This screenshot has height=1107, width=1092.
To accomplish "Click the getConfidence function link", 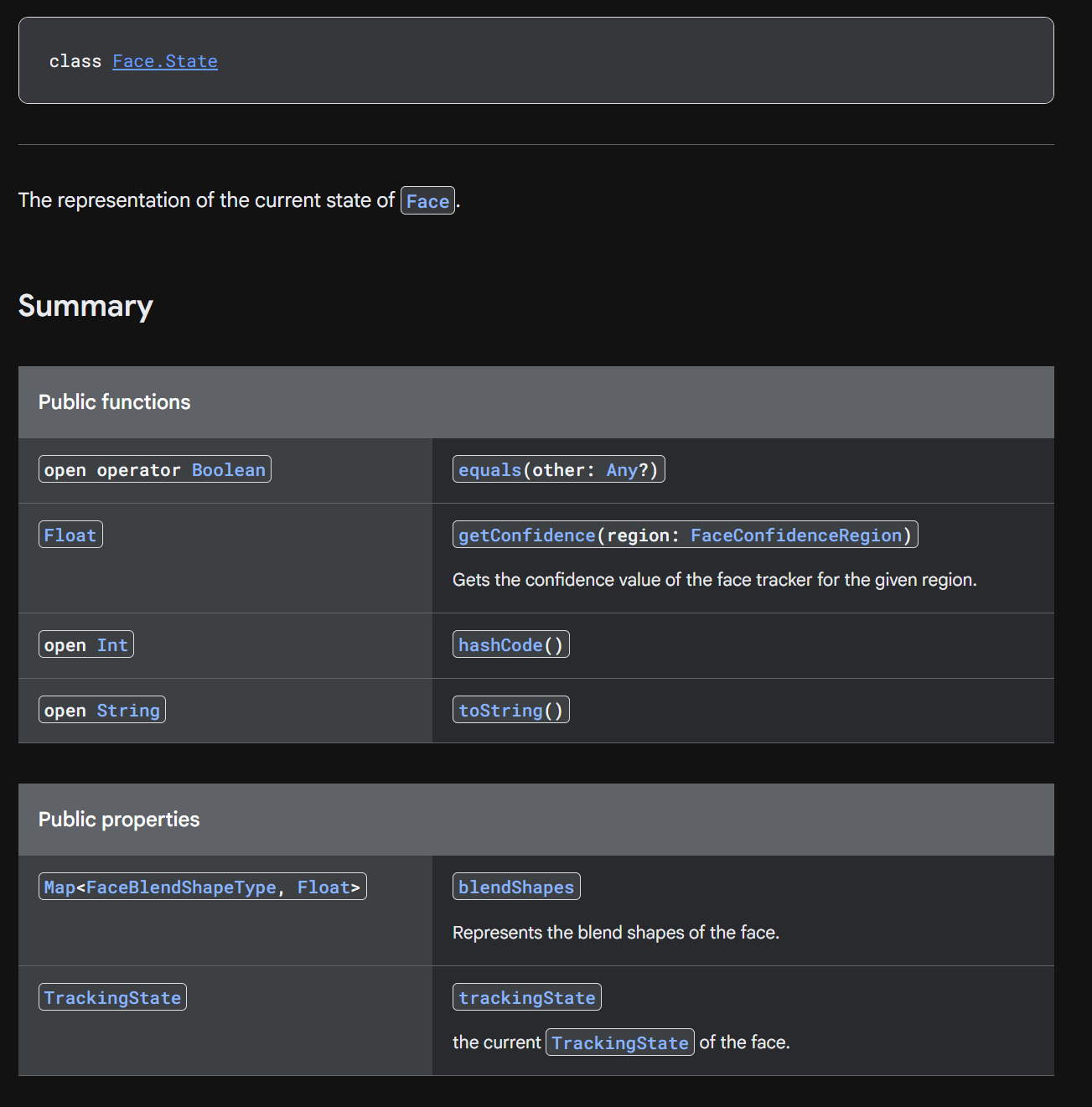I will pos(526,535).
